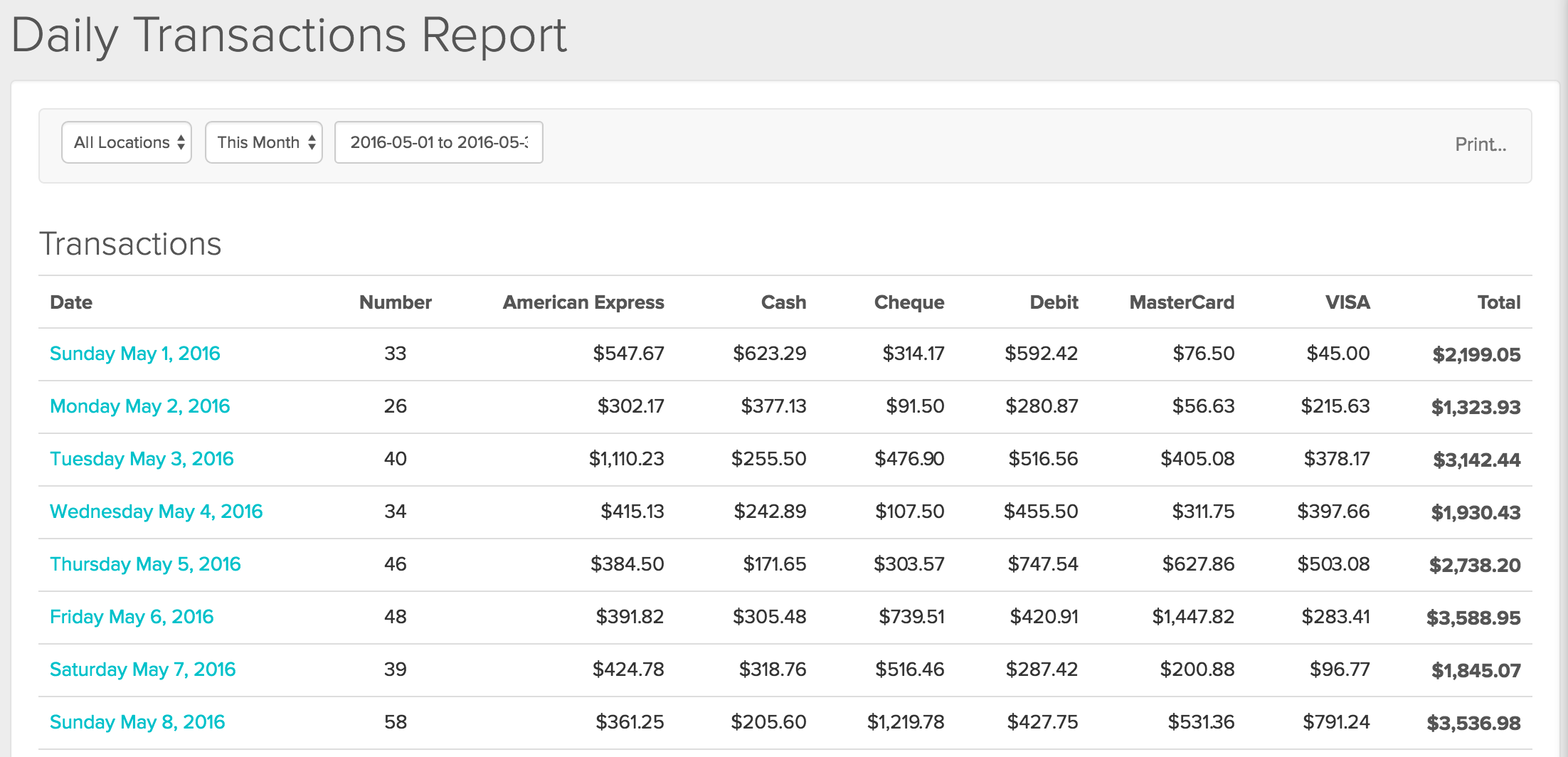Image resolution: width=1568 pixels, height=757 pixels.
Task: Open the All Locations dropdown
Action: tap(127, 142)
